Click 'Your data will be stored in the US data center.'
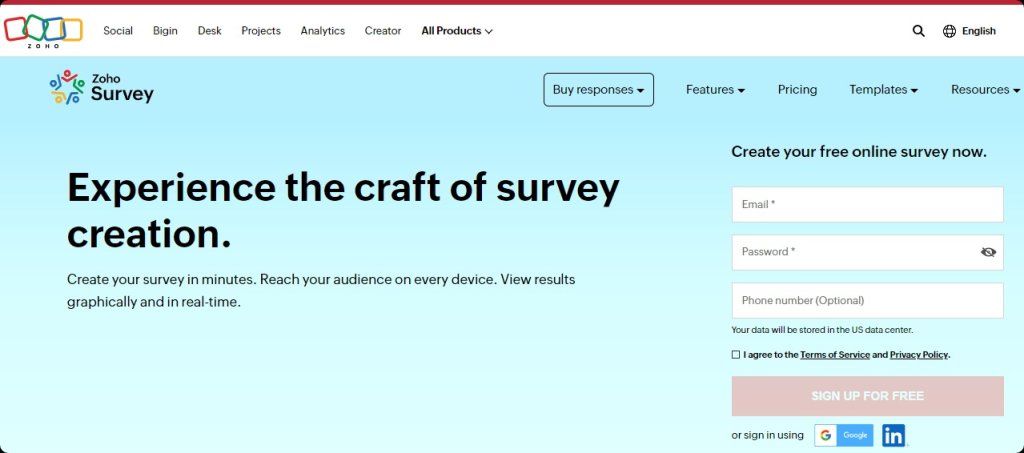Viewport: 1024px width, 453px height. pyautogui.click(x=822, y=330)
